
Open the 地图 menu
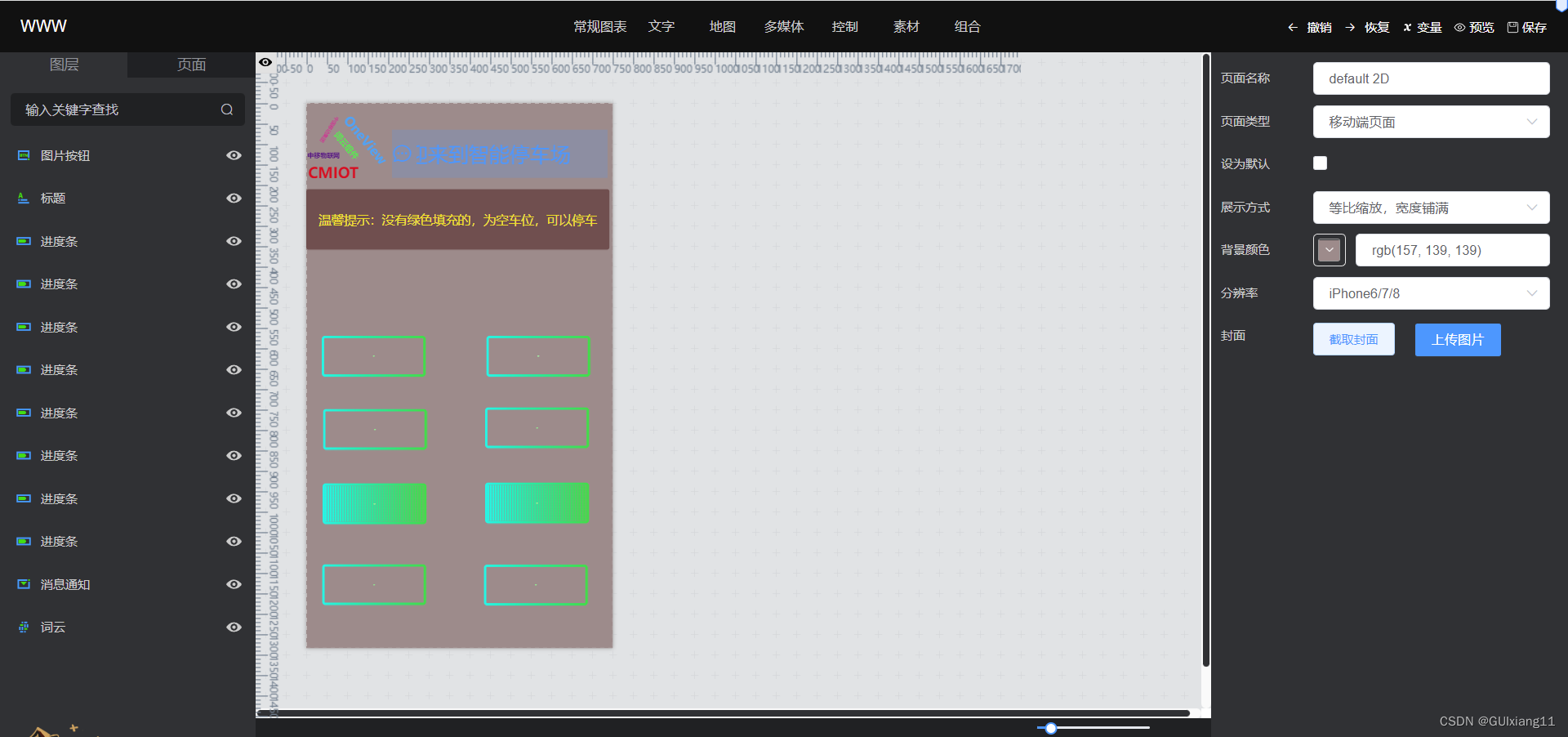coord(723,27)
